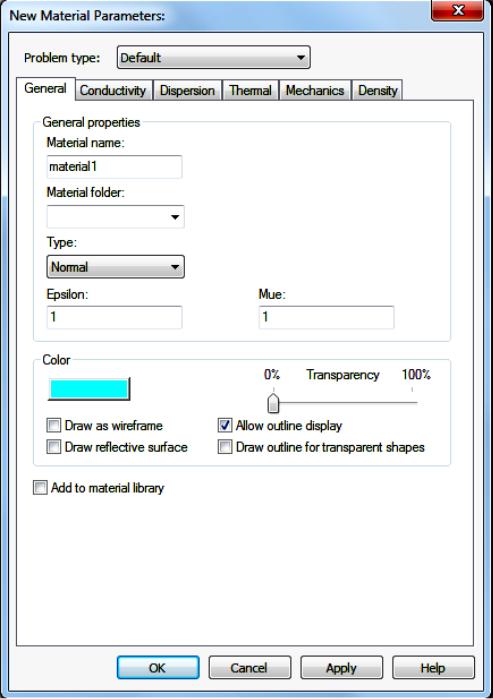This screenshot has height=699, width=493.
Task: Click the Mue value field
Action: (x=326, y=317)
